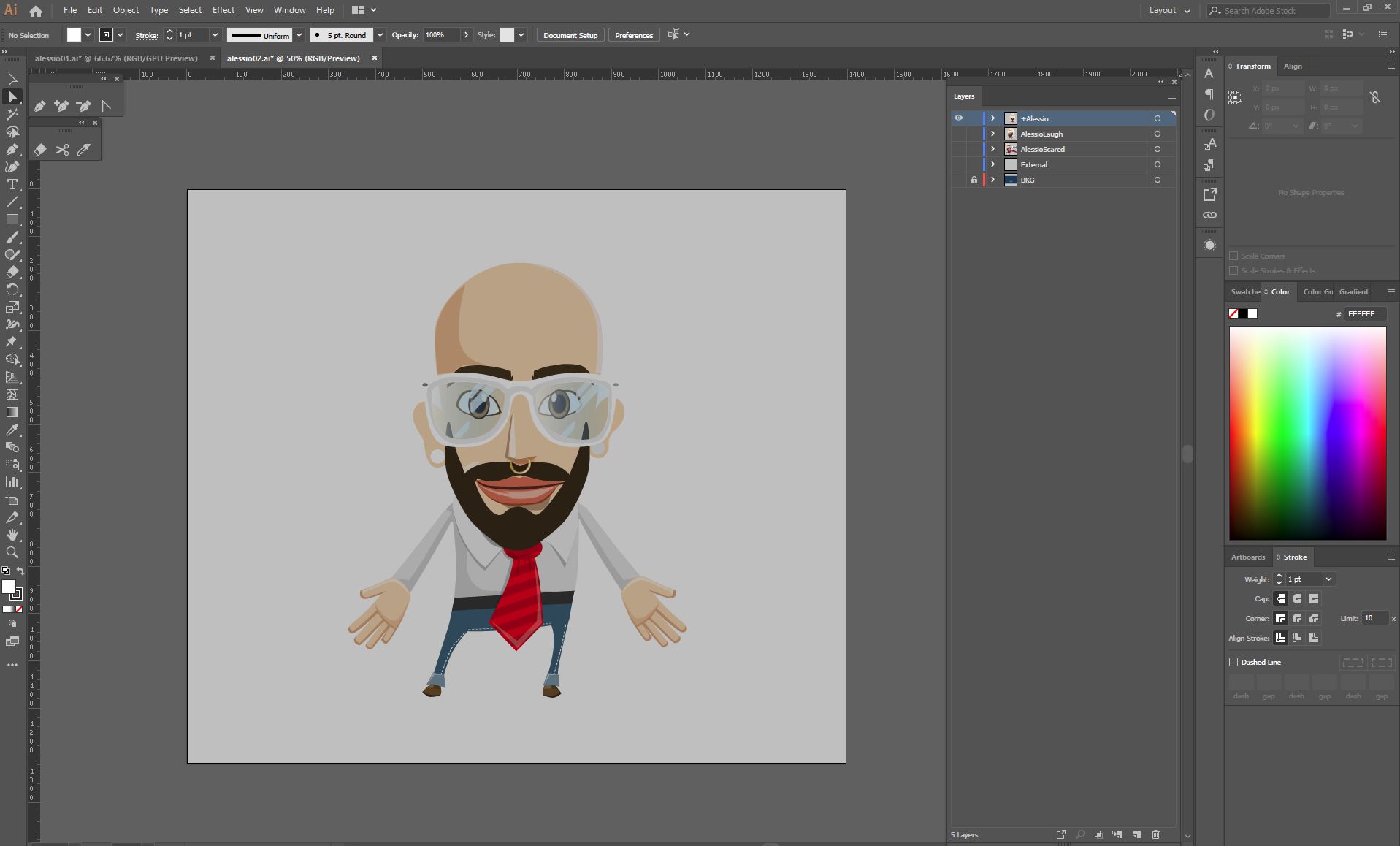Select the Type tool in the toolbar
Image resolution: width=1400 pixels, height=846 pixels.
12,185
